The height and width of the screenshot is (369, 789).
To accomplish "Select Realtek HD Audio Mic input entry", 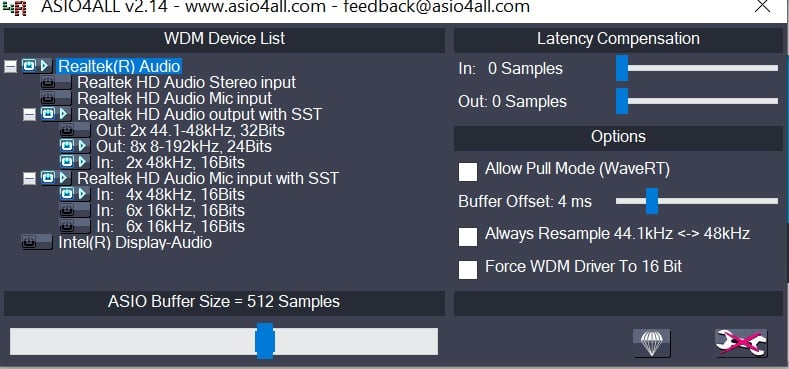I will coord(175,98).
